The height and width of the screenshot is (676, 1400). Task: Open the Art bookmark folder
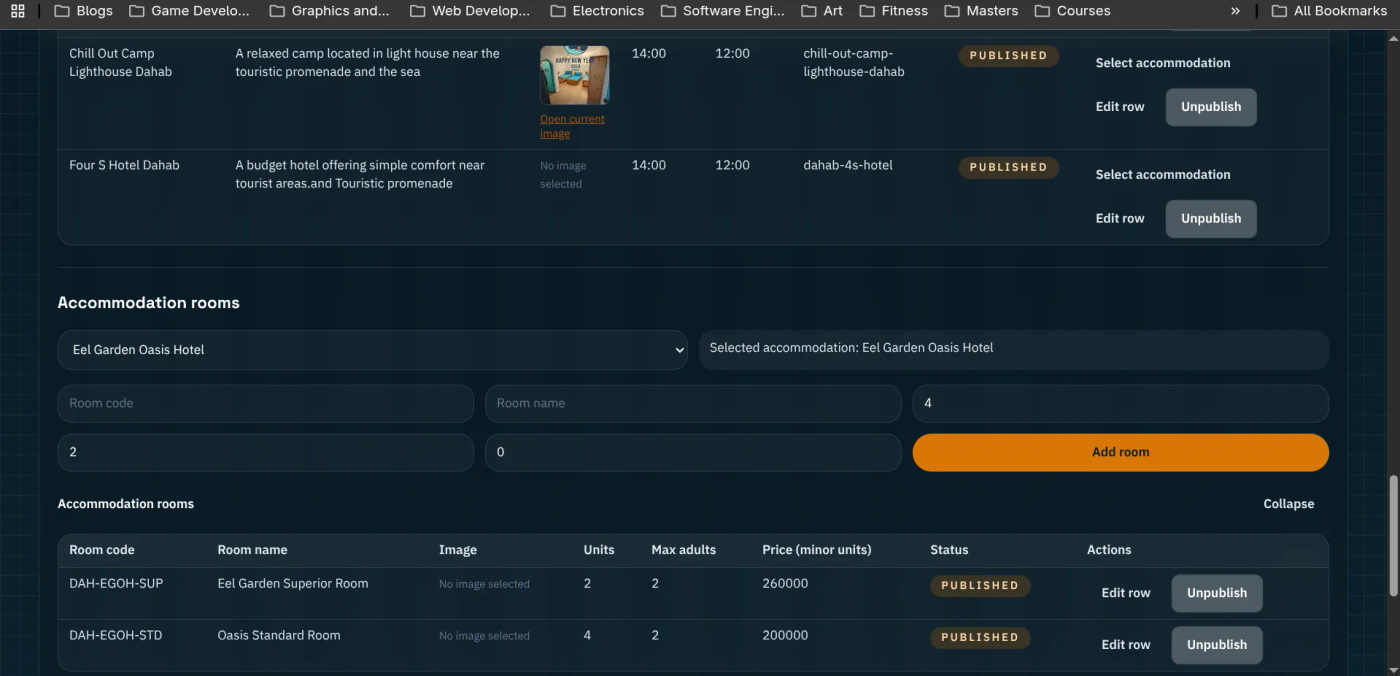tap(822, 11)
